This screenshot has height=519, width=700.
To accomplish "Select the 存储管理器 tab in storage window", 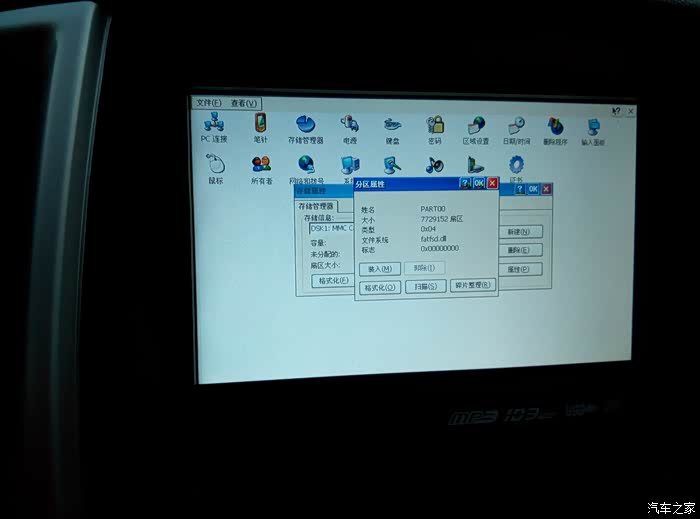I will (x=316, y=206).
